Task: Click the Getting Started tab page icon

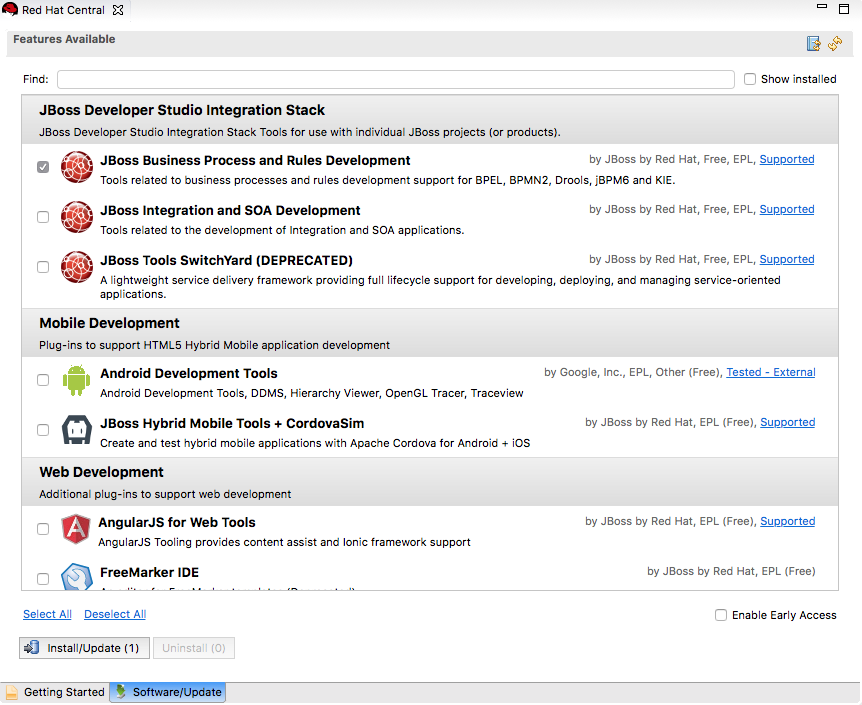Action: pyautogui.click(x=12, y=692)
